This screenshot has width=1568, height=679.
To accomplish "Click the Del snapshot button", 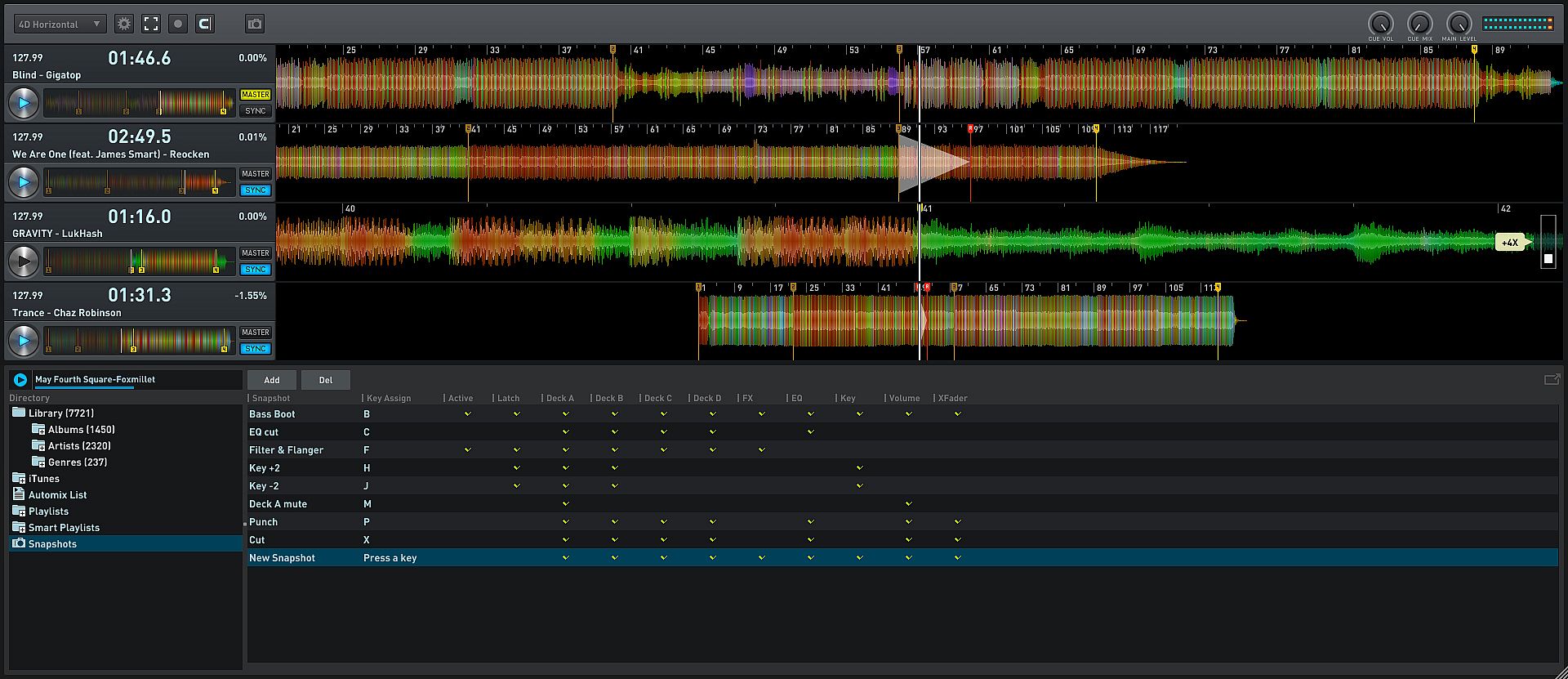I will click(326, 380).
